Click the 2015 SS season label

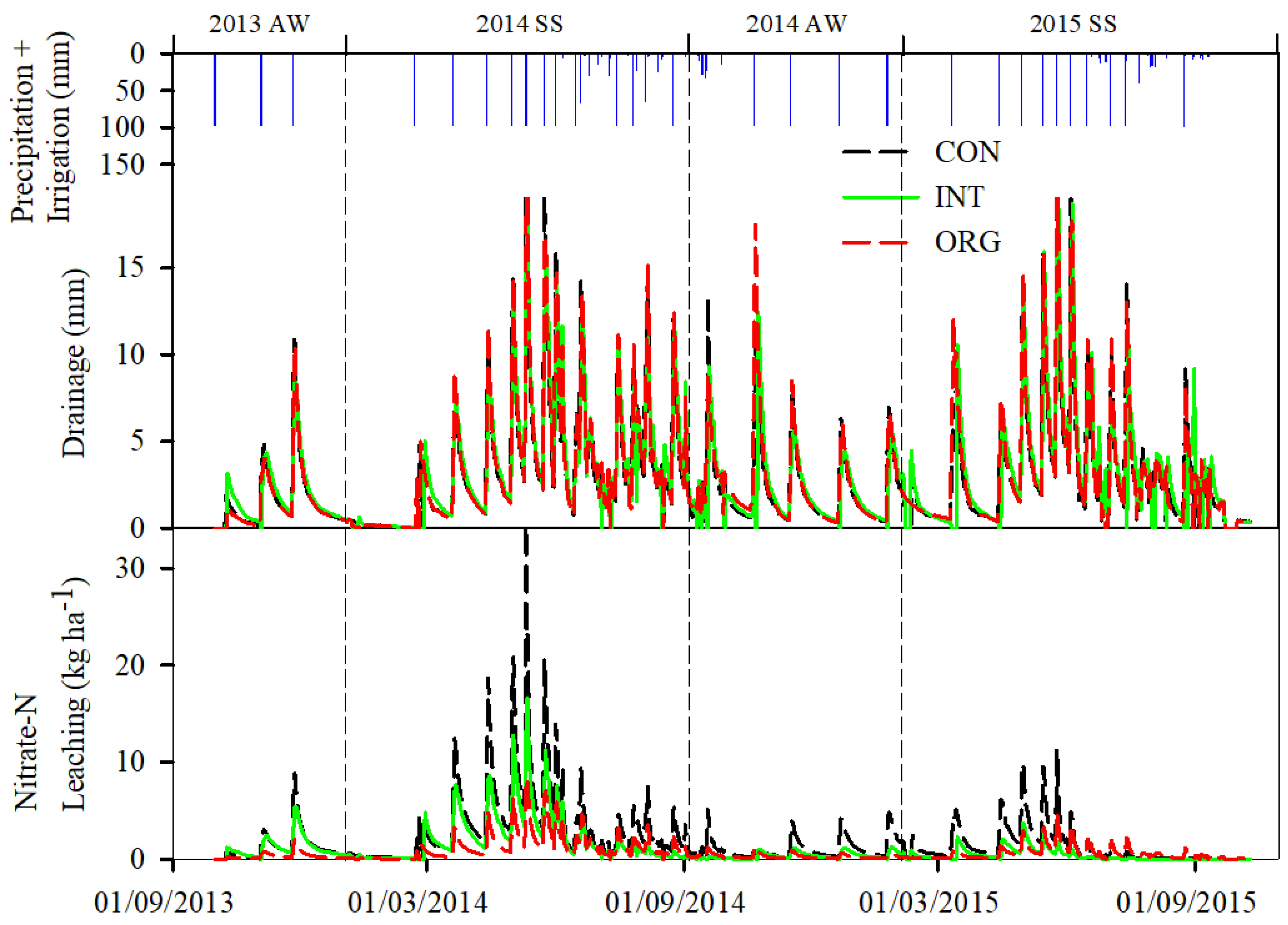pyautogui.click(x=1073, y=24)
